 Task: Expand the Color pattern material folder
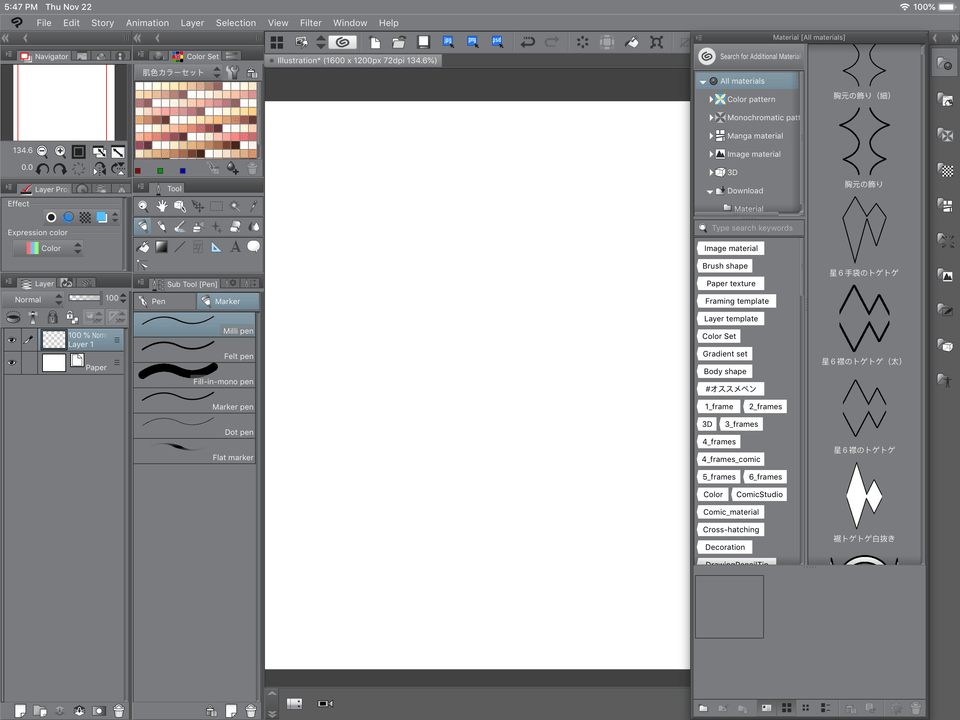[x=711, y=99]
